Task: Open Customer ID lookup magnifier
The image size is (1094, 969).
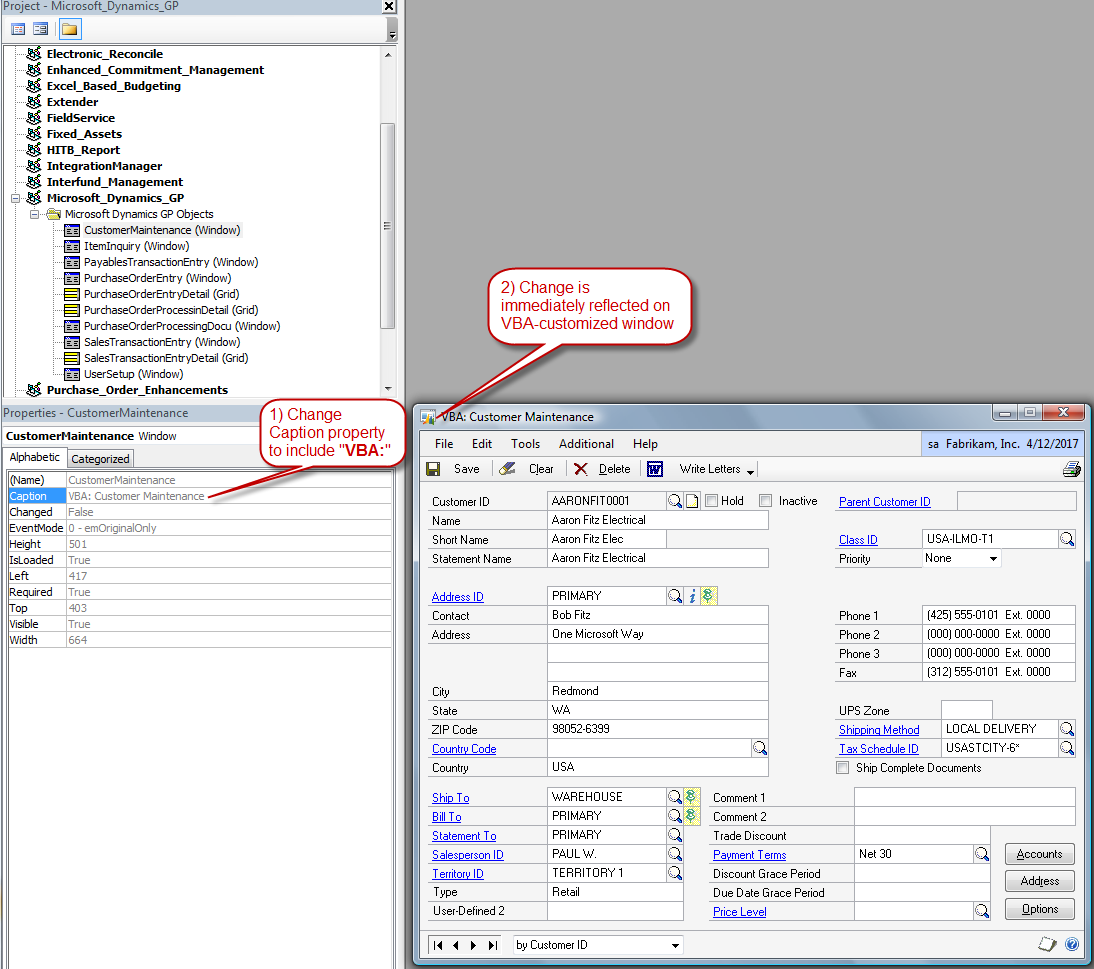Action: [675, 501]
